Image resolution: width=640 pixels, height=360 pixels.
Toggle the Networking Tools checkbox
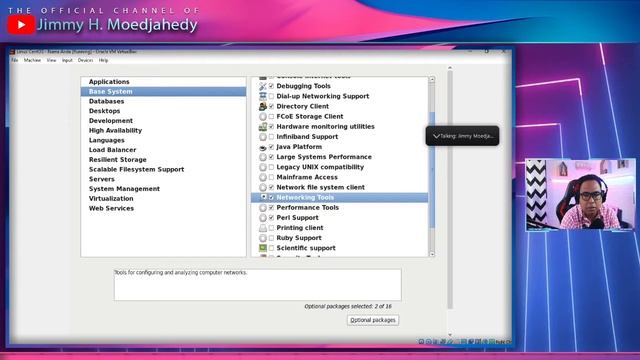tap(271, 198)
